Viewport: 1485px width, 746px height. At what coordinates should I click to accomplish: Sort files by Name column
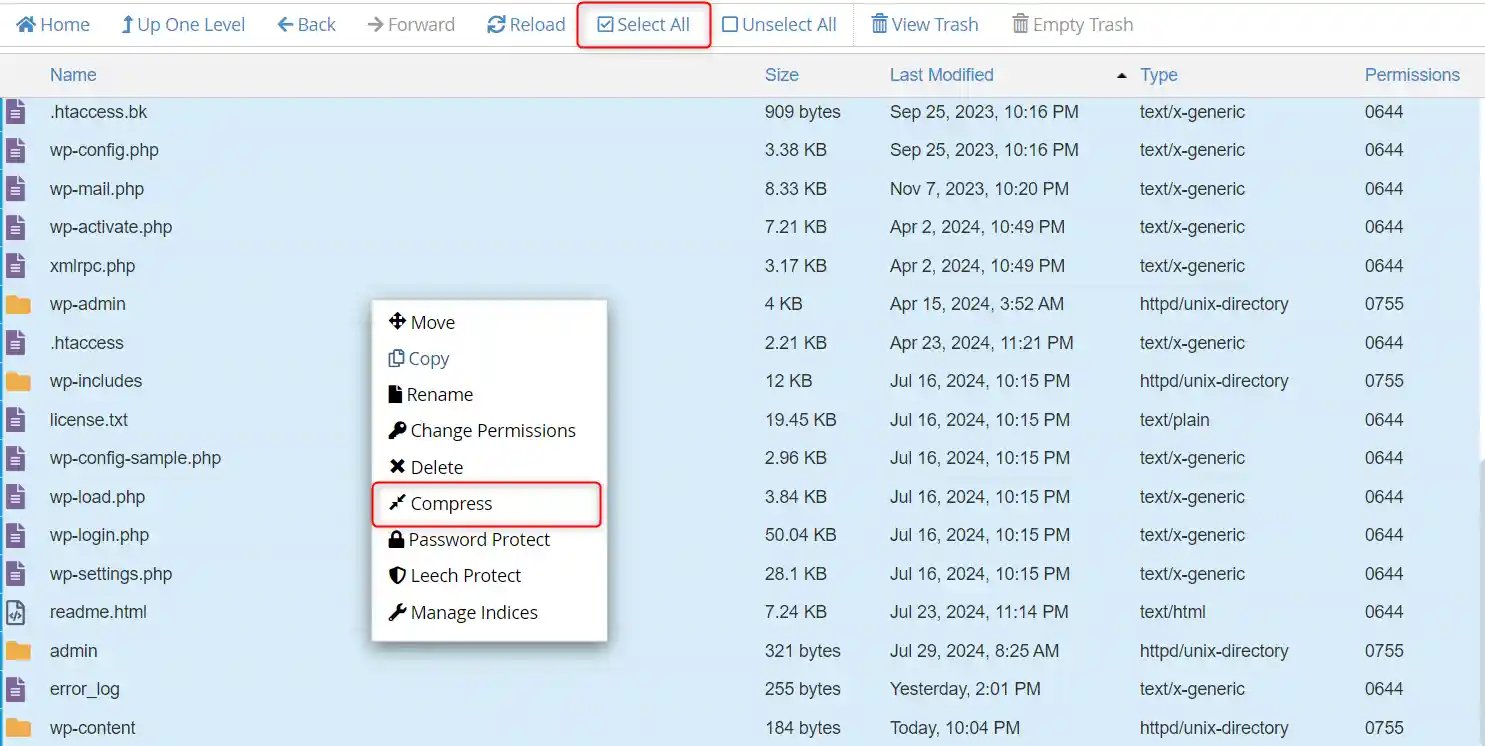click(73, 75)
